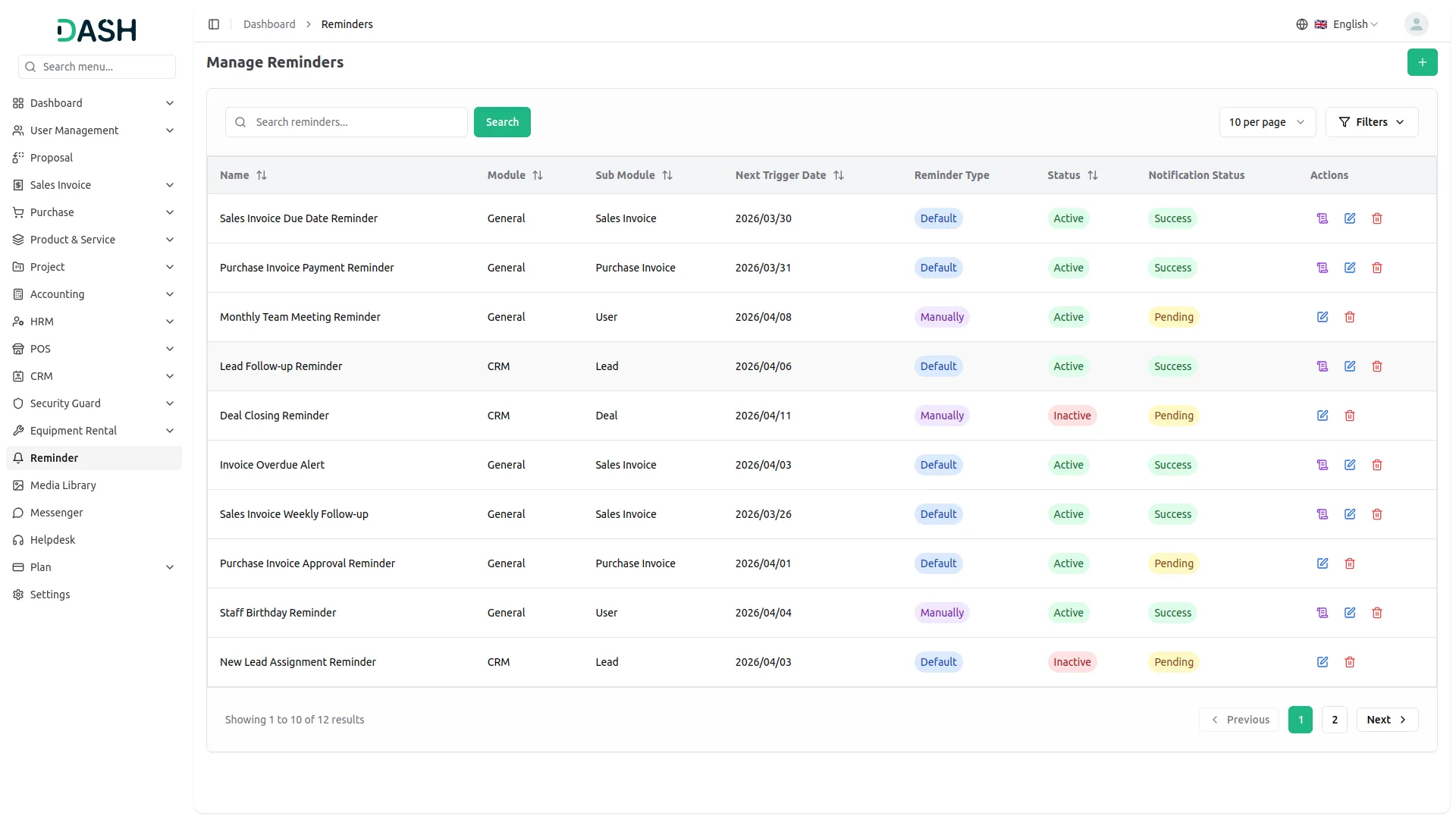Delete the Deal Closing Reminder
The height and width of the screenshot is (819, 1456).
(x=1350, y=416)
